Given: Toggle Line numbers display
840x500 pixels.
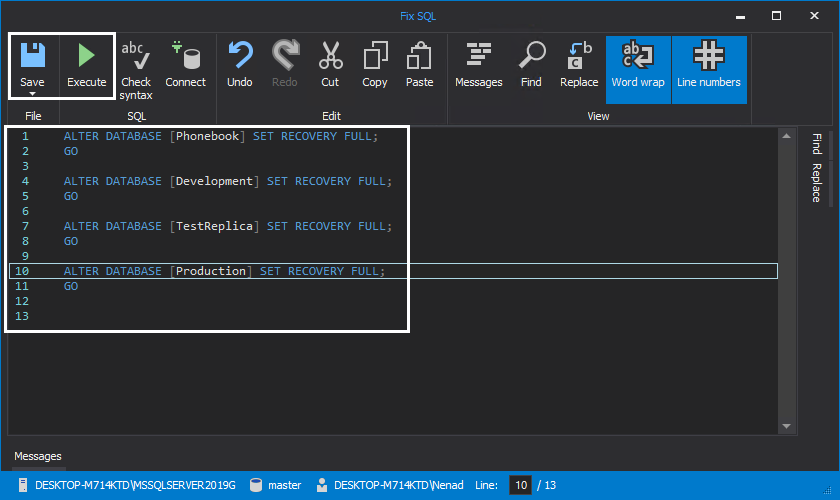Looking at the screenshot, I should [708, 65].
